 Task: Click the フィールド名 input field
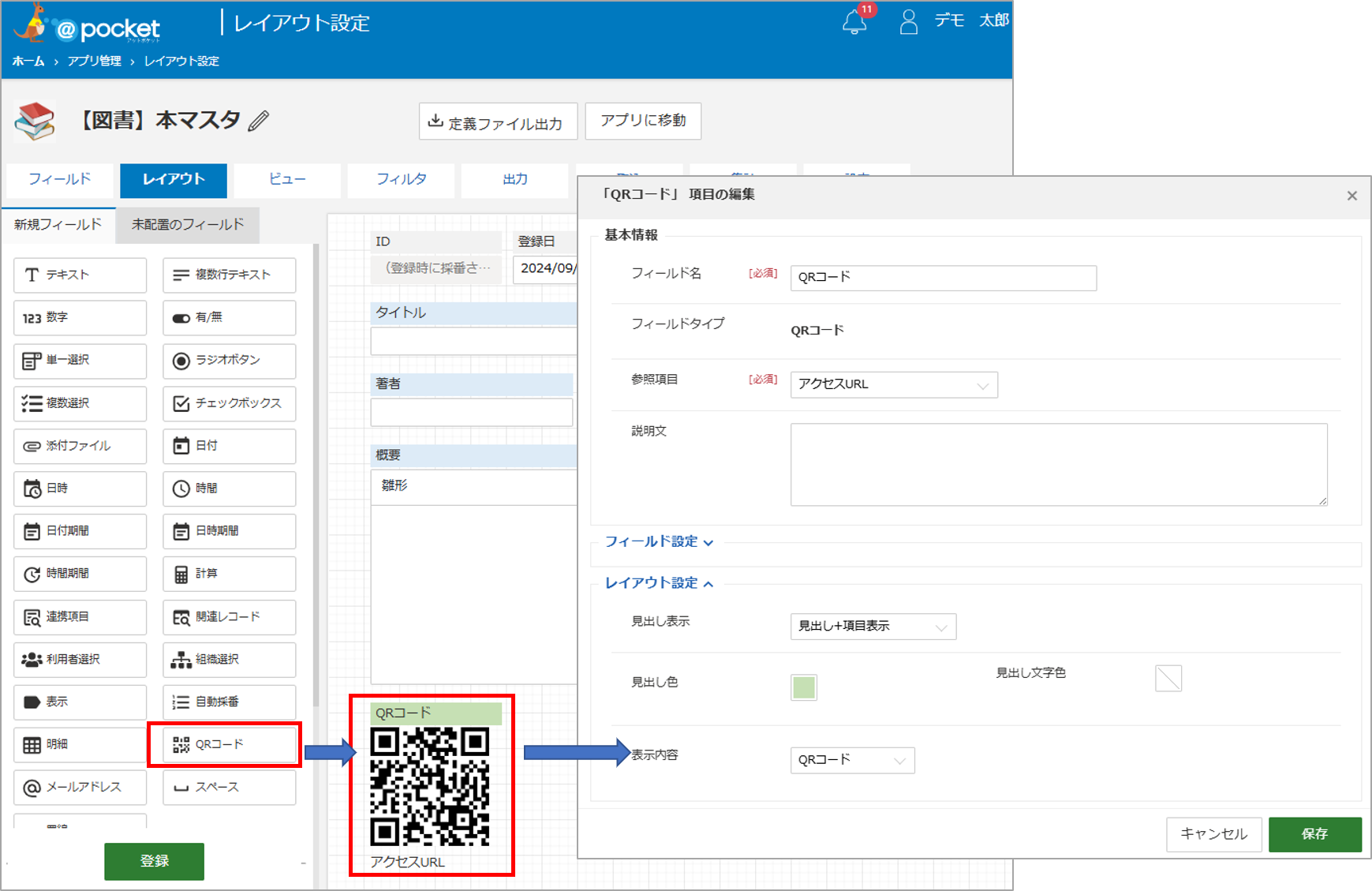[x=943, y=278]
